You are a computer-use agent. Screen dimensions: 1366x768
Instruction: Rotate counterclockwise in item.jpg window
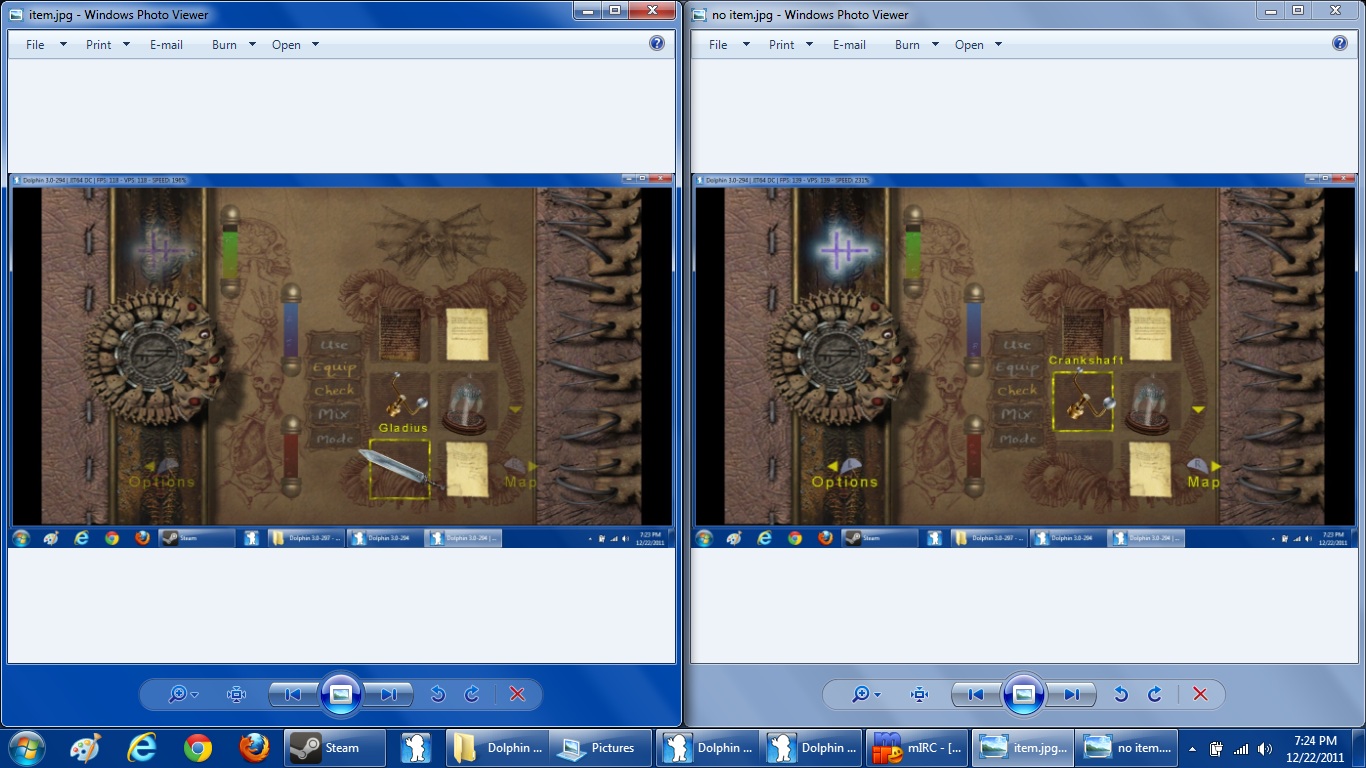tap(437, 695)
